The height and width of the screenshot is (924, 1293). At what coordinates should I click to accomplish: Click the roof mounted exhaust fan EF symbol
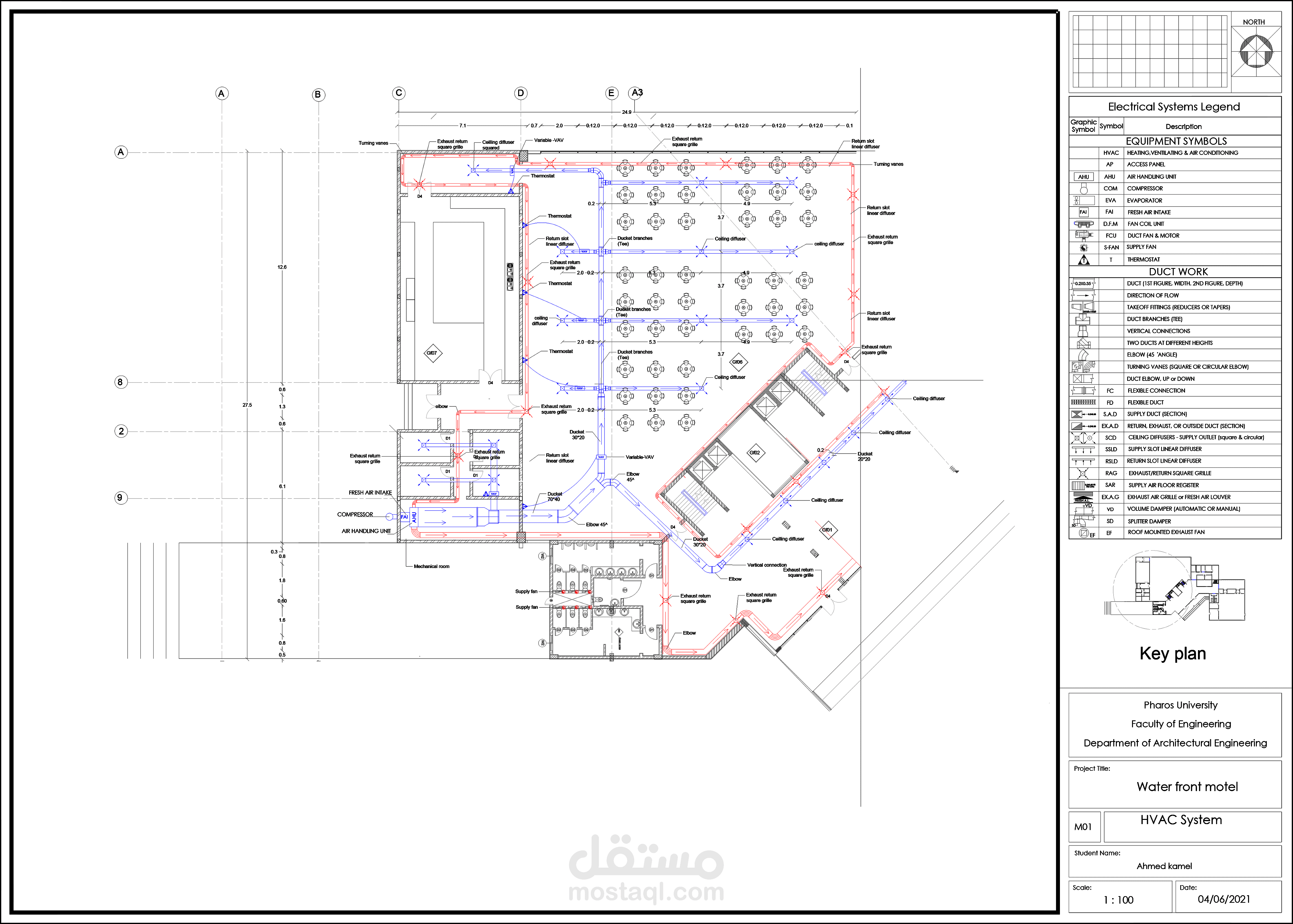point(1084,533)
